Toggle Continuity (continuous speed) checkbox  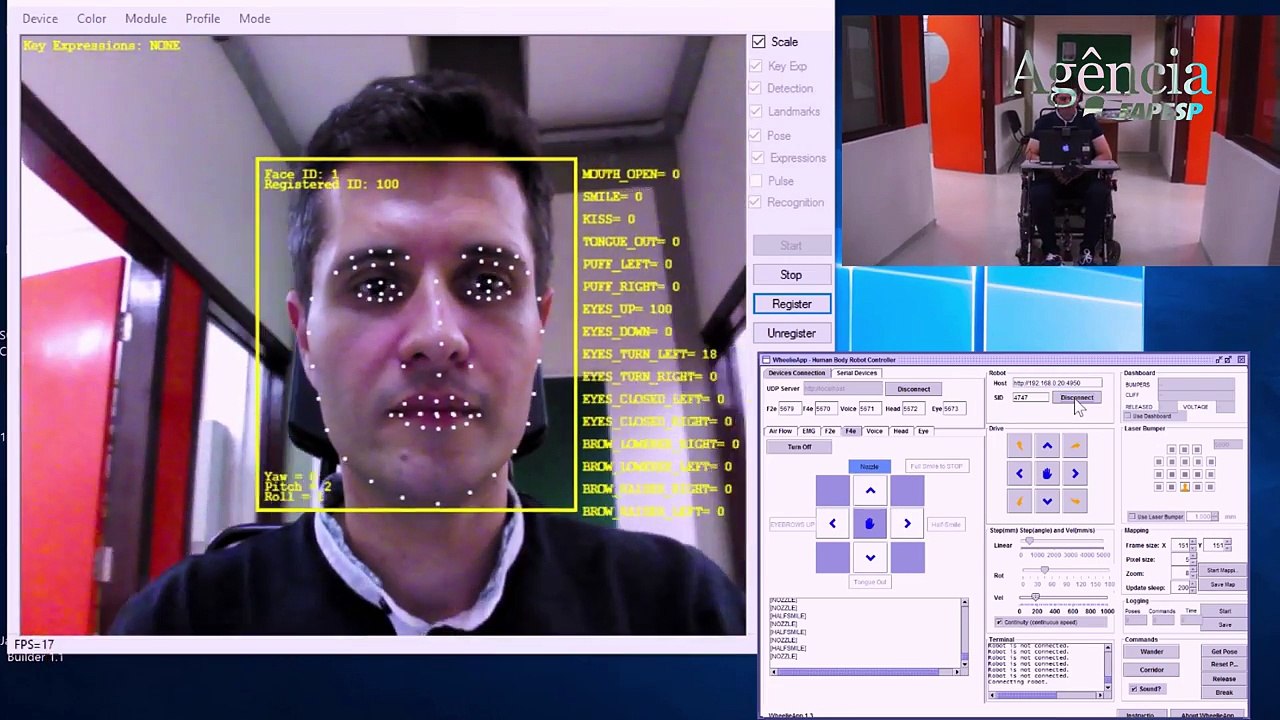click(998, 622)
